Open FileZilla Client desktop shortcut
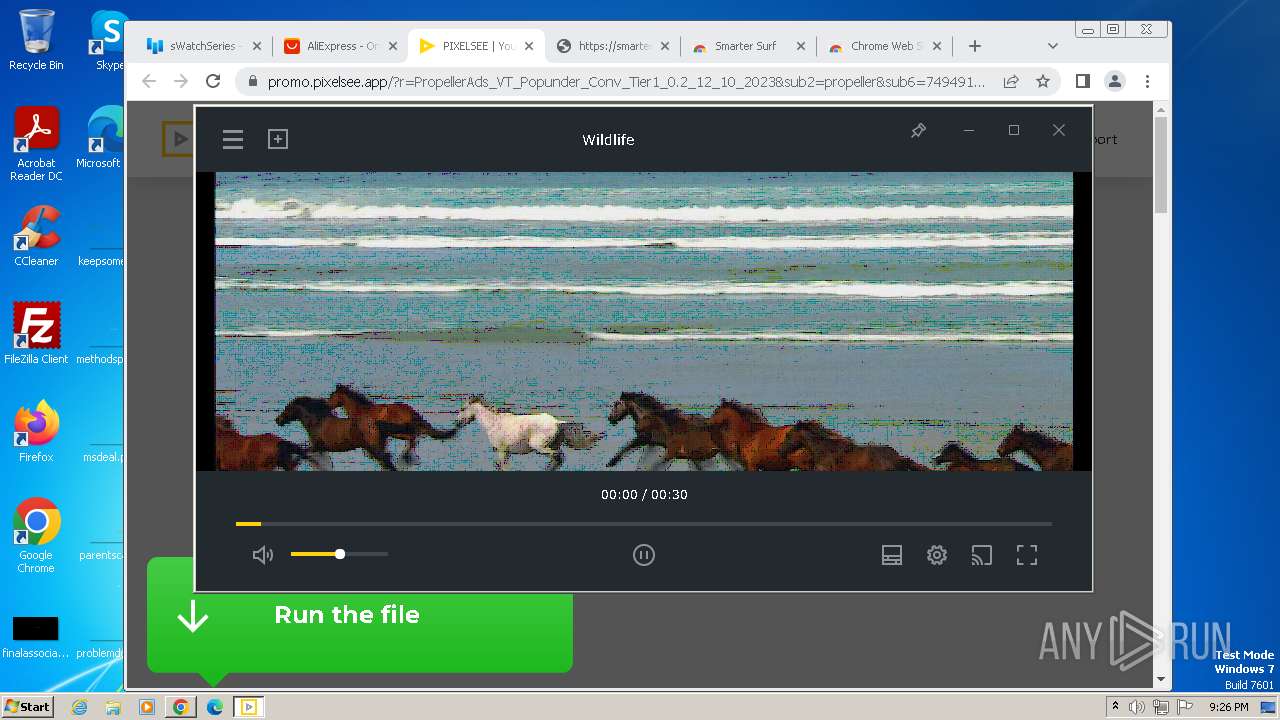The width and height of the screenshot is (1280, 720). 36,333
